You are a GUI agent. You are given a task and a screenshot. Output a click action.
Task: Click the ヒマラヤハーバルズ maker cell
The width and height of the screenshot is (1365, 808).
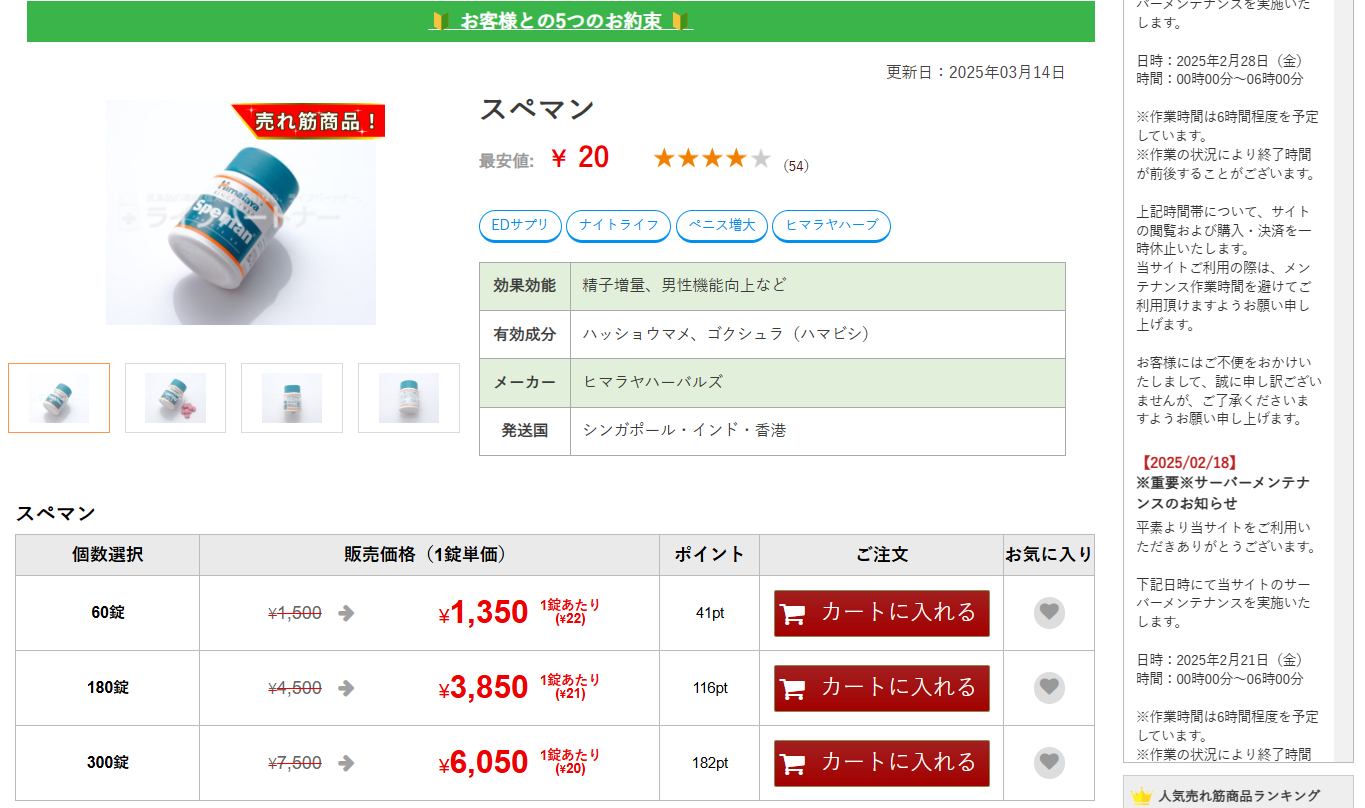818,382
